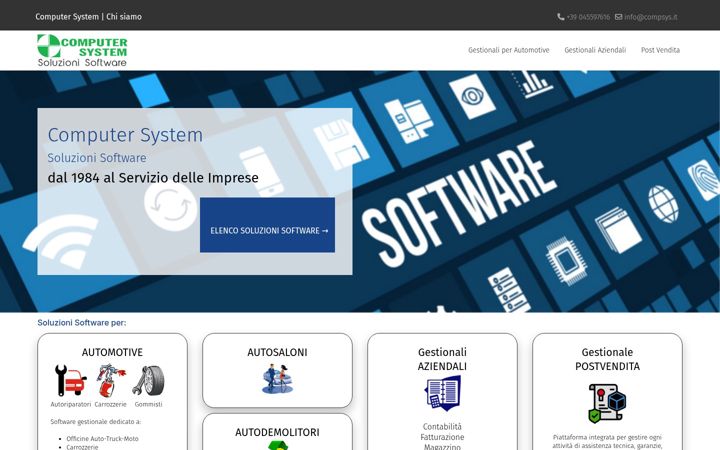Viewport: 720px width, 450px height.
Task: Open Gestionale POSTVENDITA card heading
Action: tap(607, 359)
